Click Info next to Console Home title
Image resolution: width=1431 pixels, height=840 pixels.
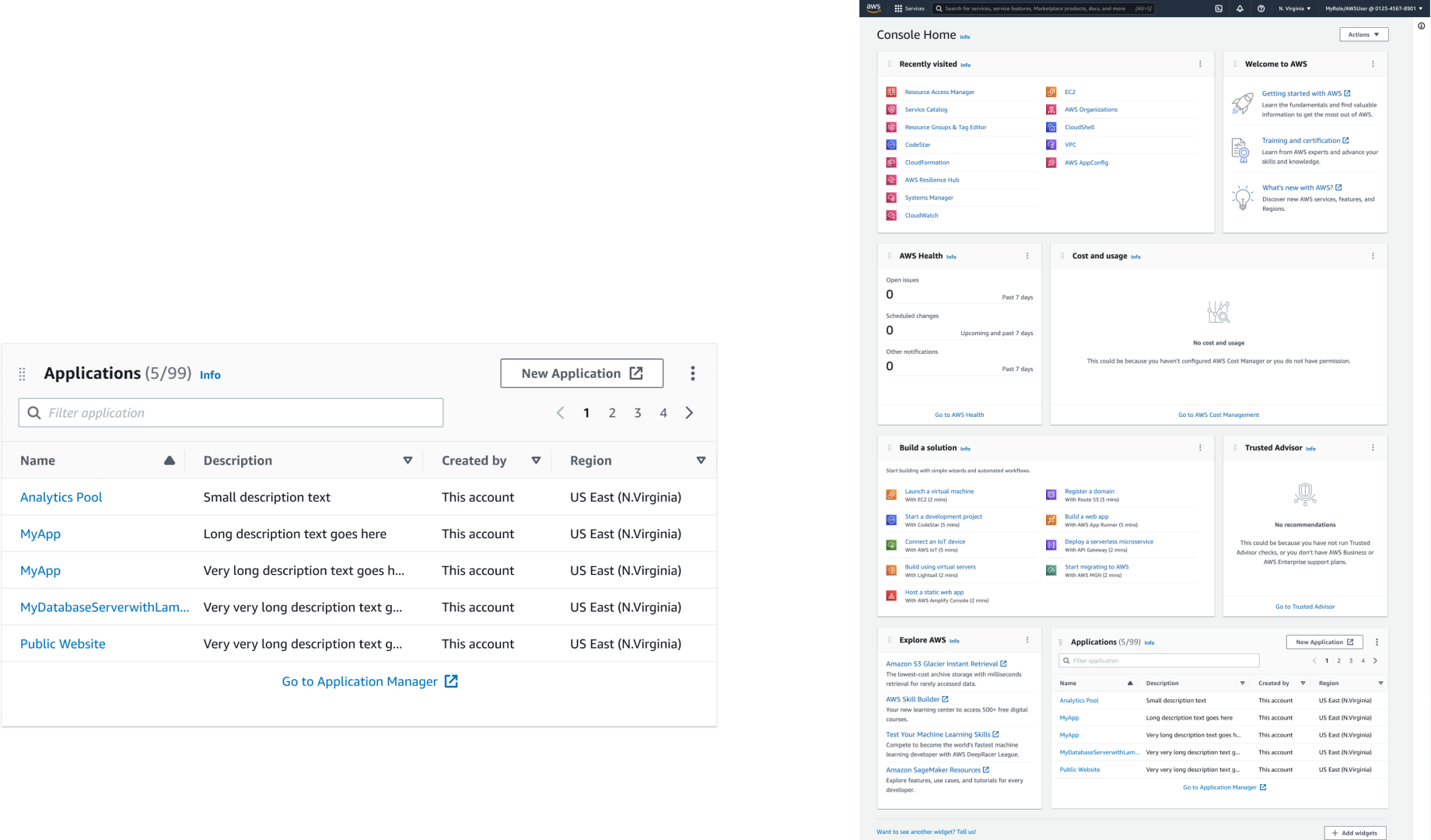(x=964, y=37)
